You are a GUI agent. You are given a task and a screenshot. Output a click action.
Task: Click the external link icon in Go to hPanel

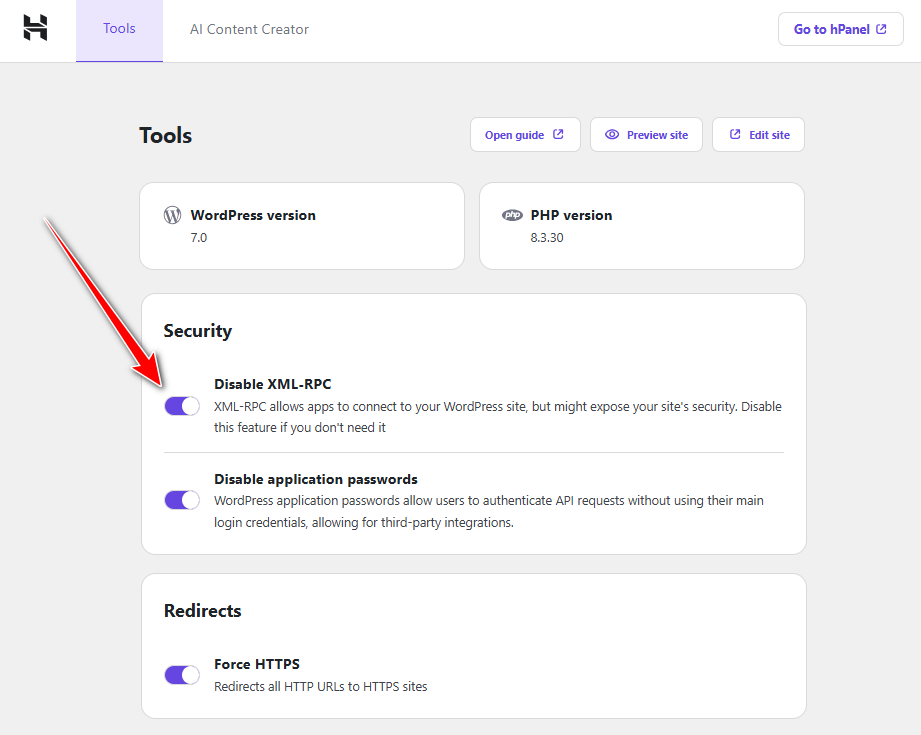(x=881, y=29)
